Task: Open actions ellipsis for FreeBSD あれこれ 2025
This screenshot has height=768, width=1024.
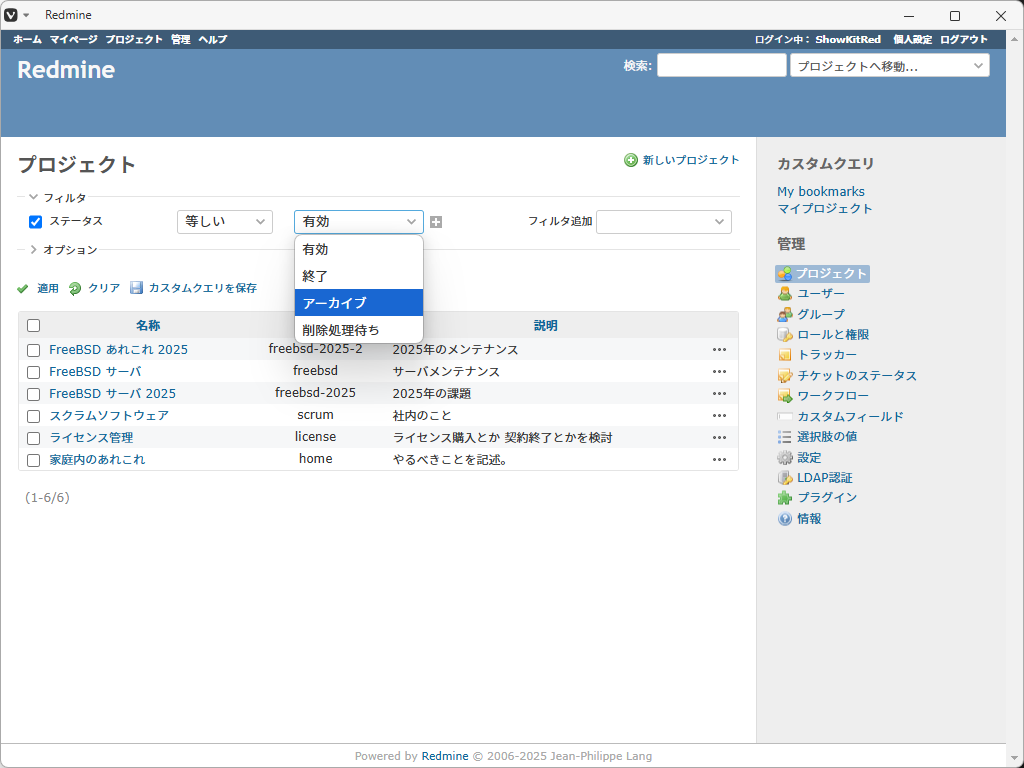Action: pyautogui.click(x=720, y=349)
